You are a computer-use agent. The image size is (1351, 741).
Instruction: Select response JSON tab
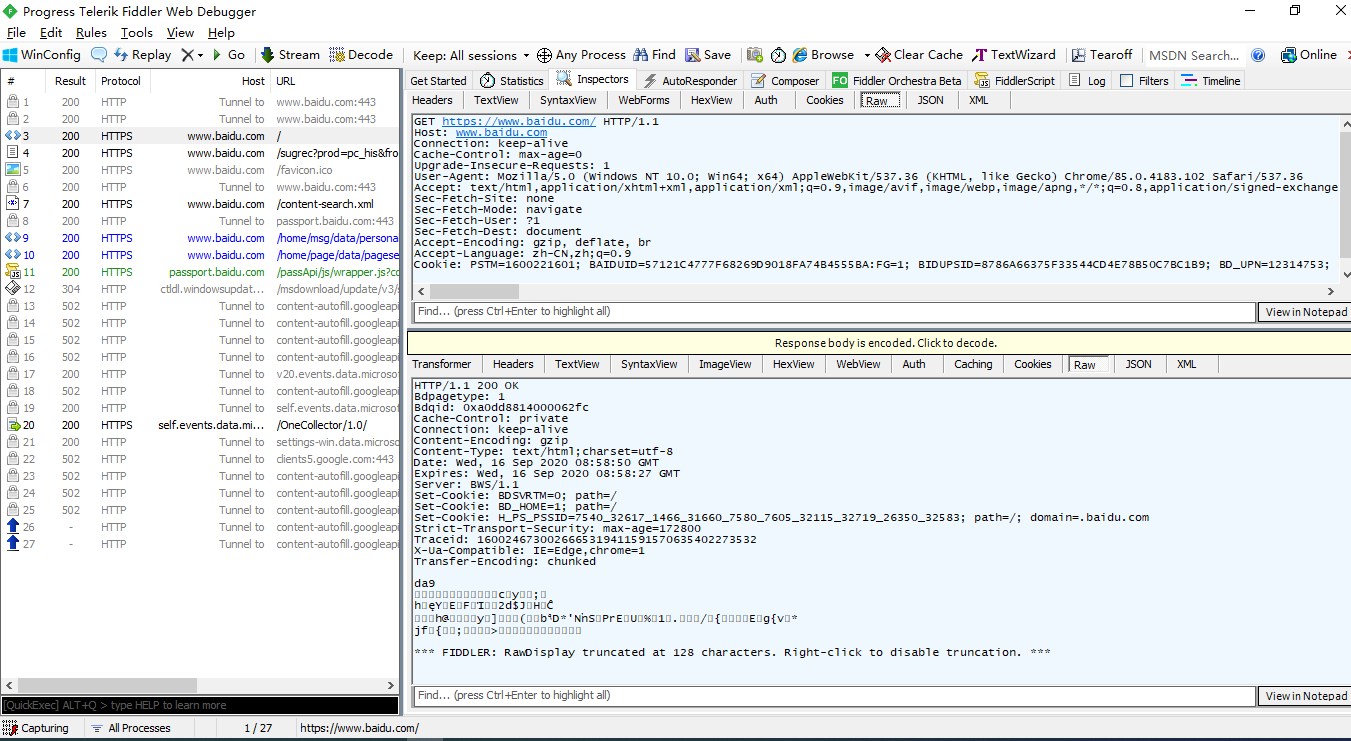pos(1138,364)
